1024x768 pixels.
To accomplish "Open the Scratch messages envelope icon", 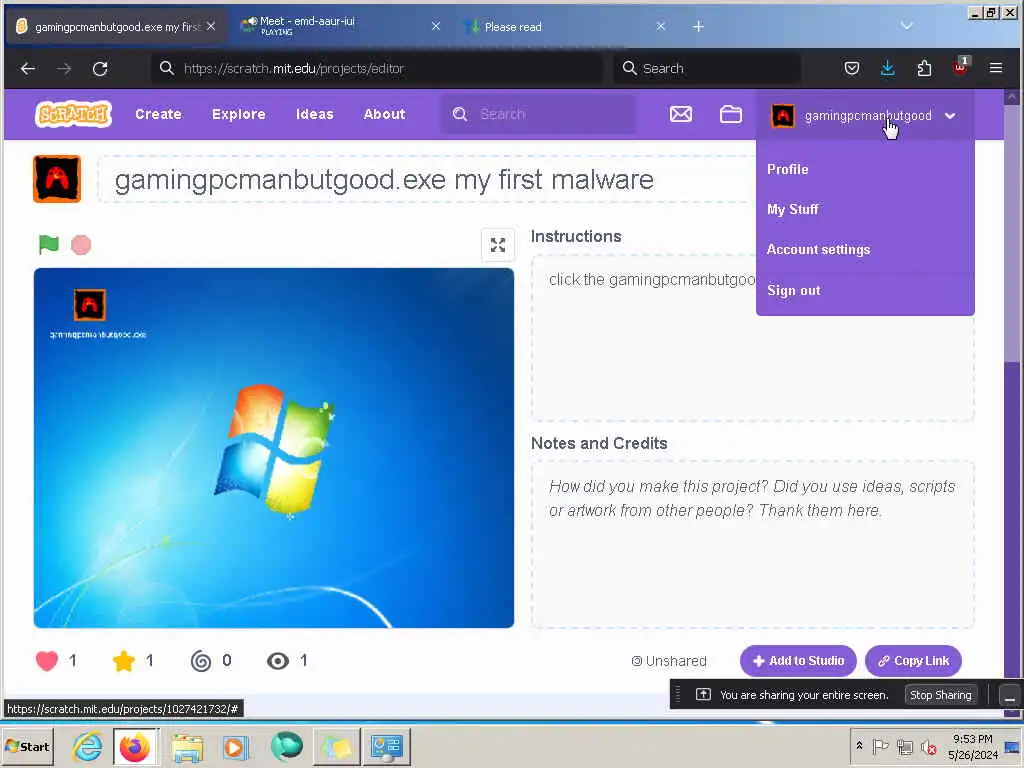I will tap(680, 115).
